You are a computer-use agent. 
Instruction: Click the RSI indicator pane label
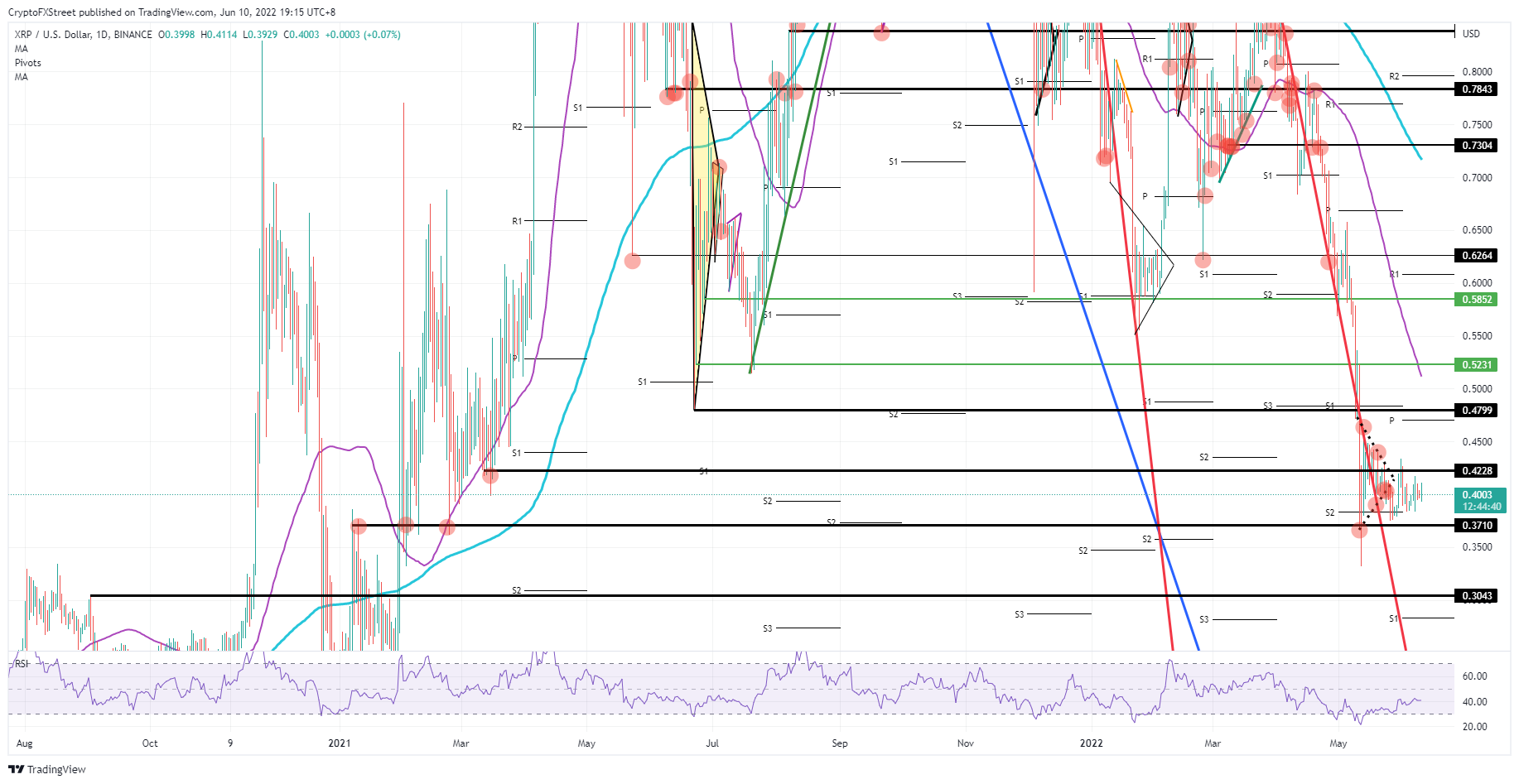click(x=22, y=664)
